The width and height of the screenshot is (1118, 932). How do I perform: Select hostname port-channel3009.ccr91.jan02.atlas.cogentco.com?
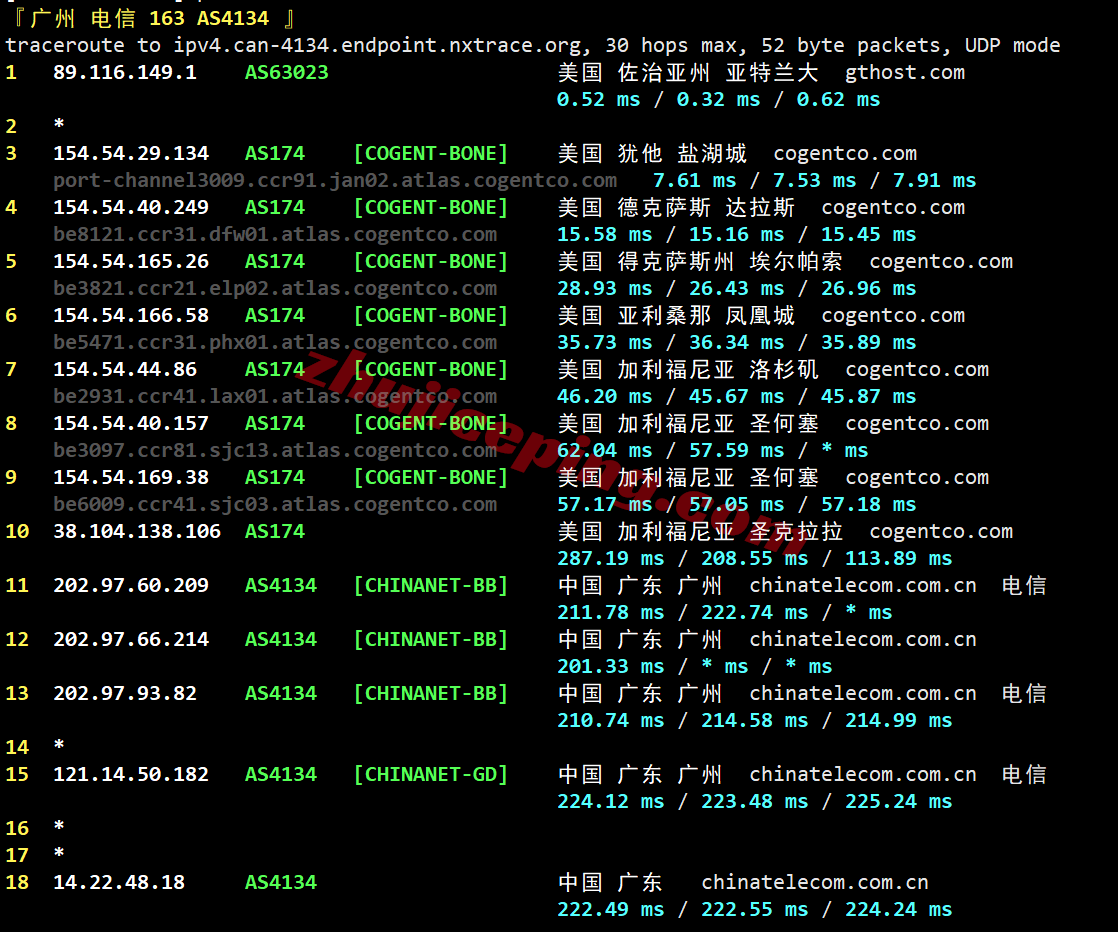335,181
